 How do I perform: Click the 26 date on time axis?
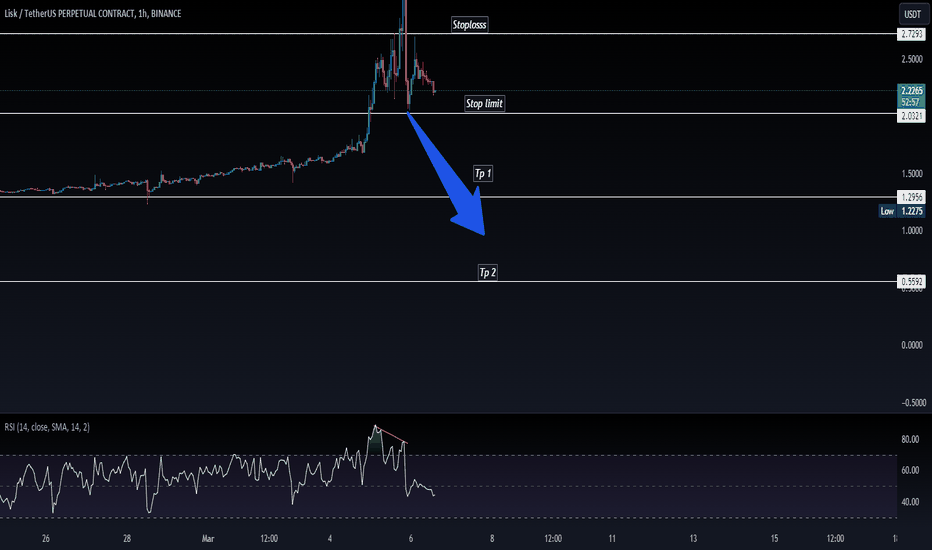point(46,539)
